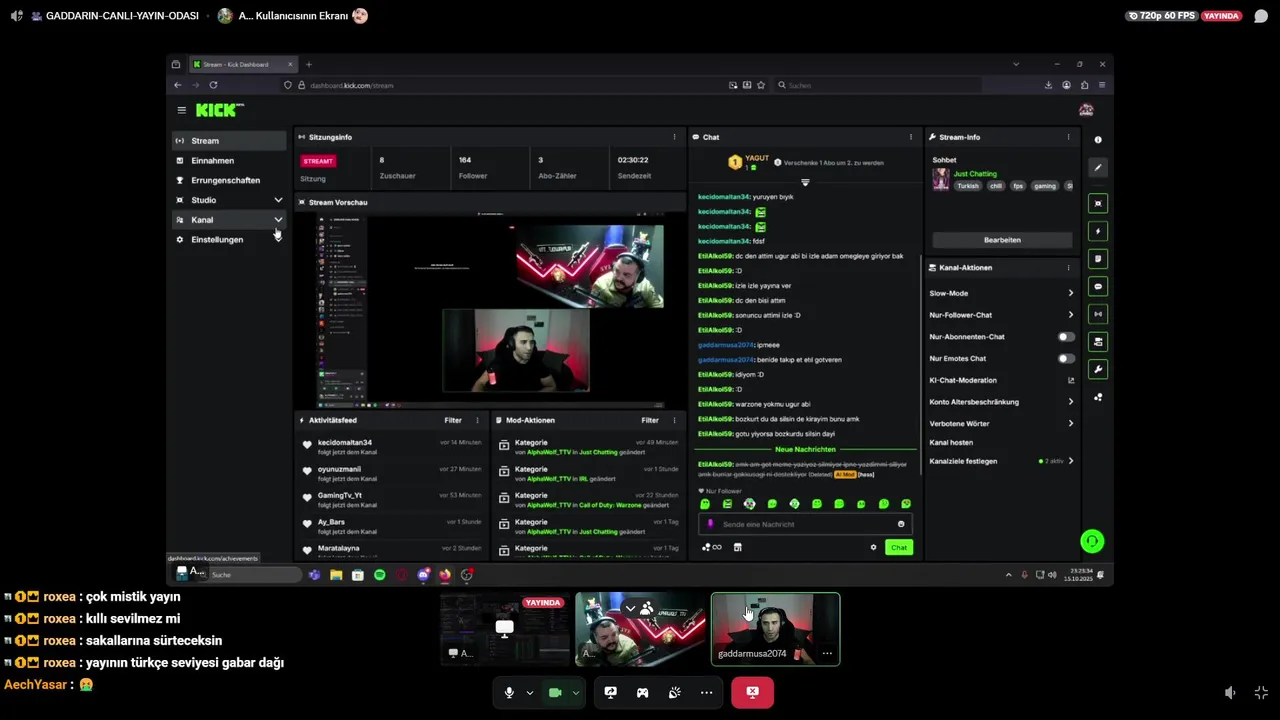1280x720 pixels.
Task: Click the Kanal hosten action
Action: [x=951, y=442]
